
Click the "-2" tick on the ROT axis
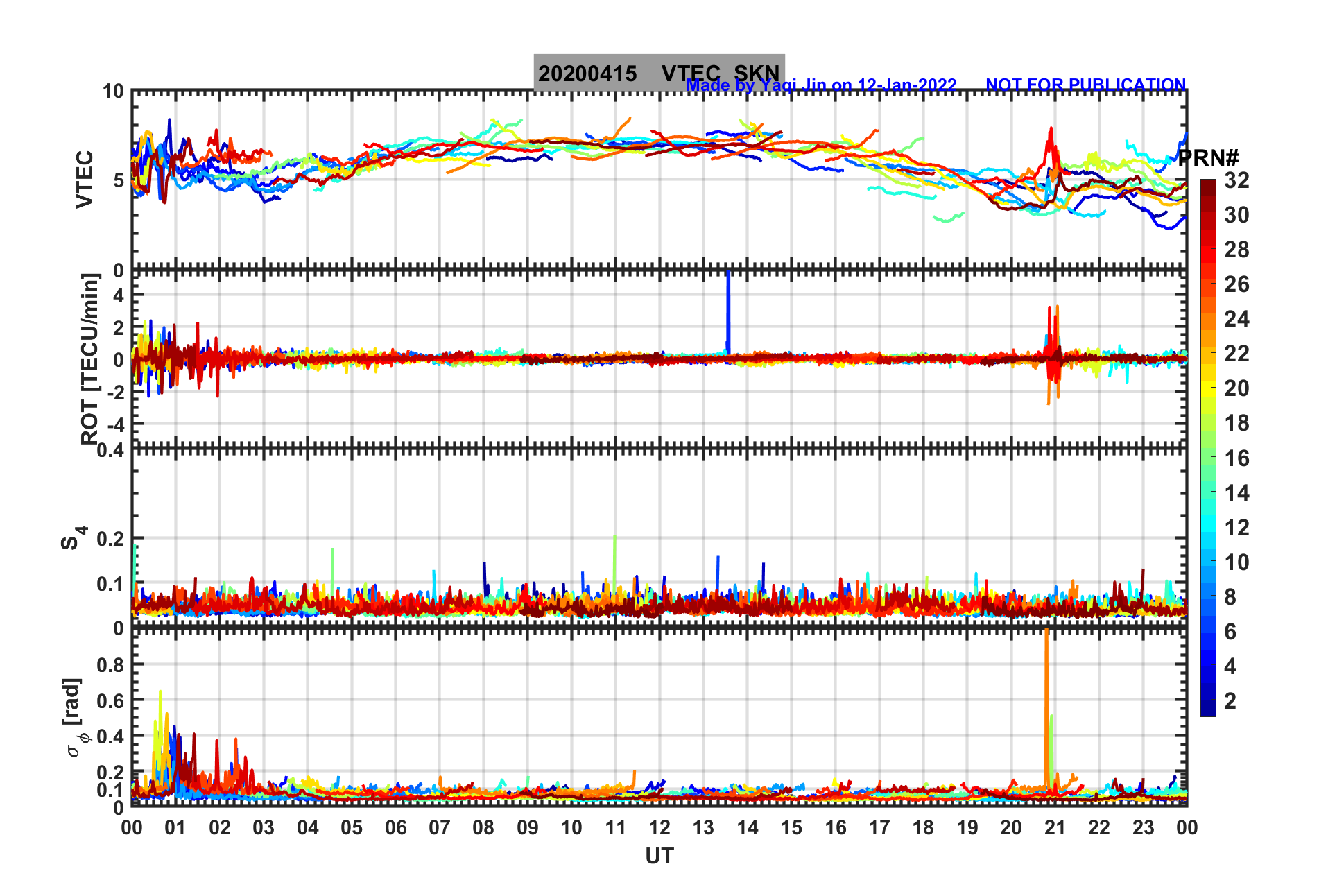[x=114, y=392]
